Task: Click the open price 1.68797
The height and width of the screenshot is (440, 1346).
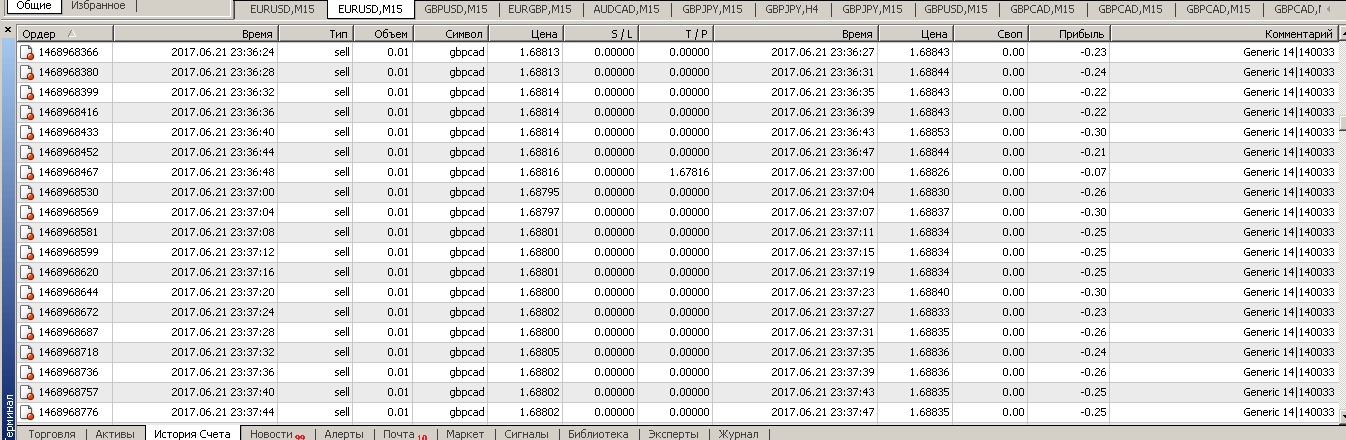Action: 539,212
